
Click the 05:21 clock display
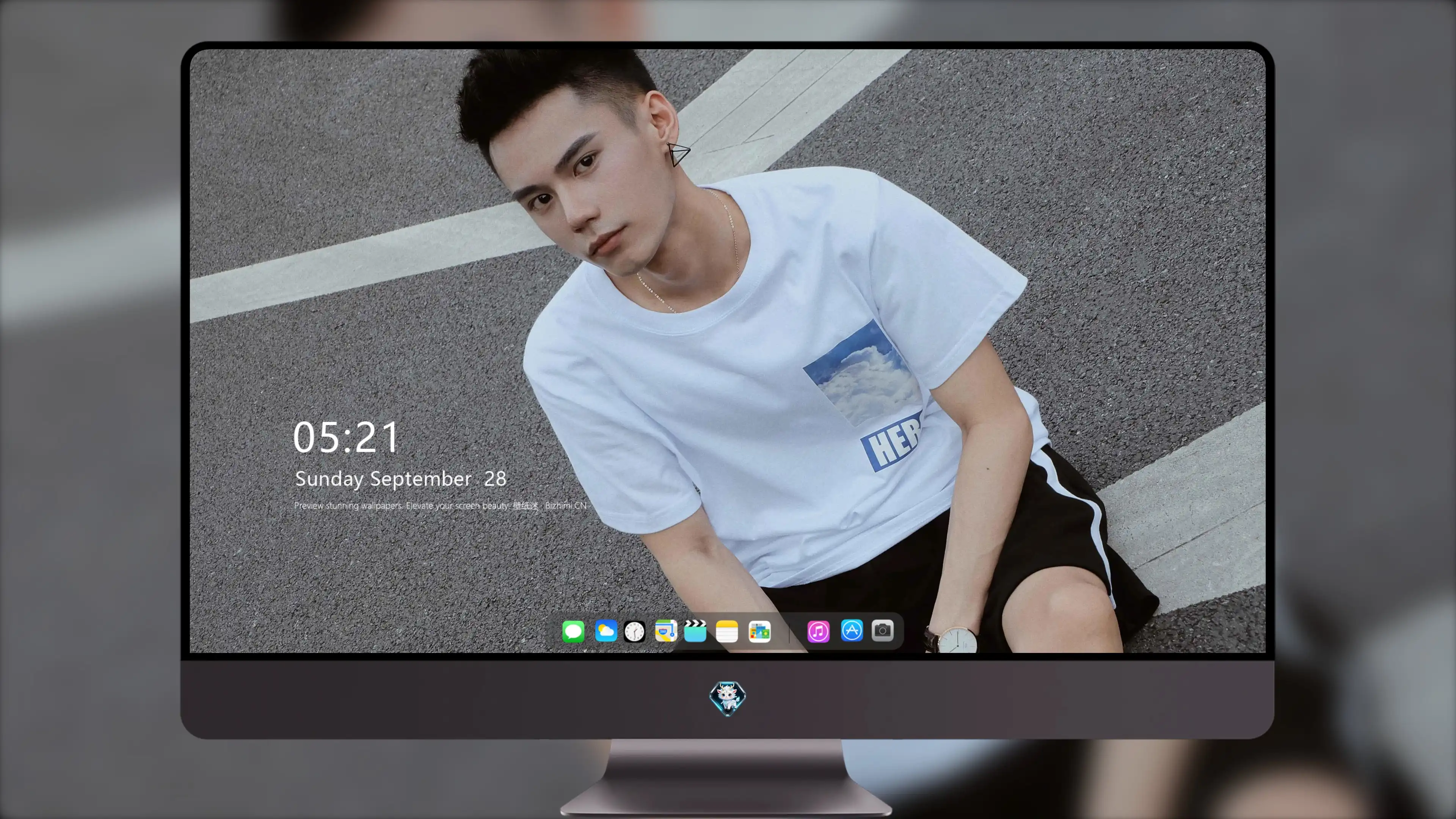(x=345, y=438)
